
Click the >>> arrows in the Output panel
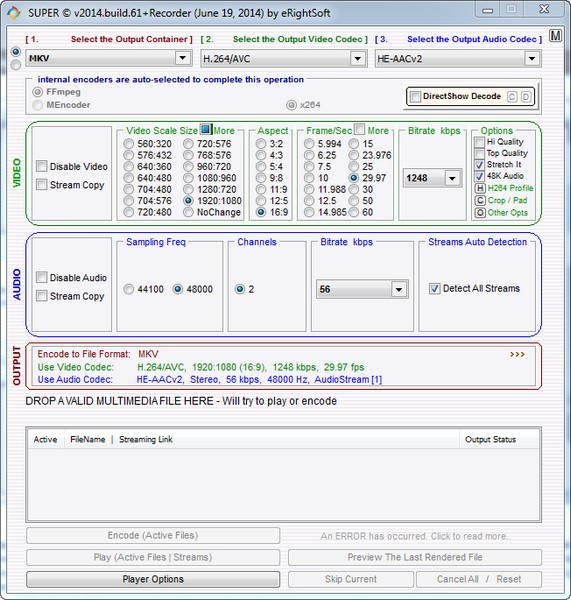pos(517,354)
